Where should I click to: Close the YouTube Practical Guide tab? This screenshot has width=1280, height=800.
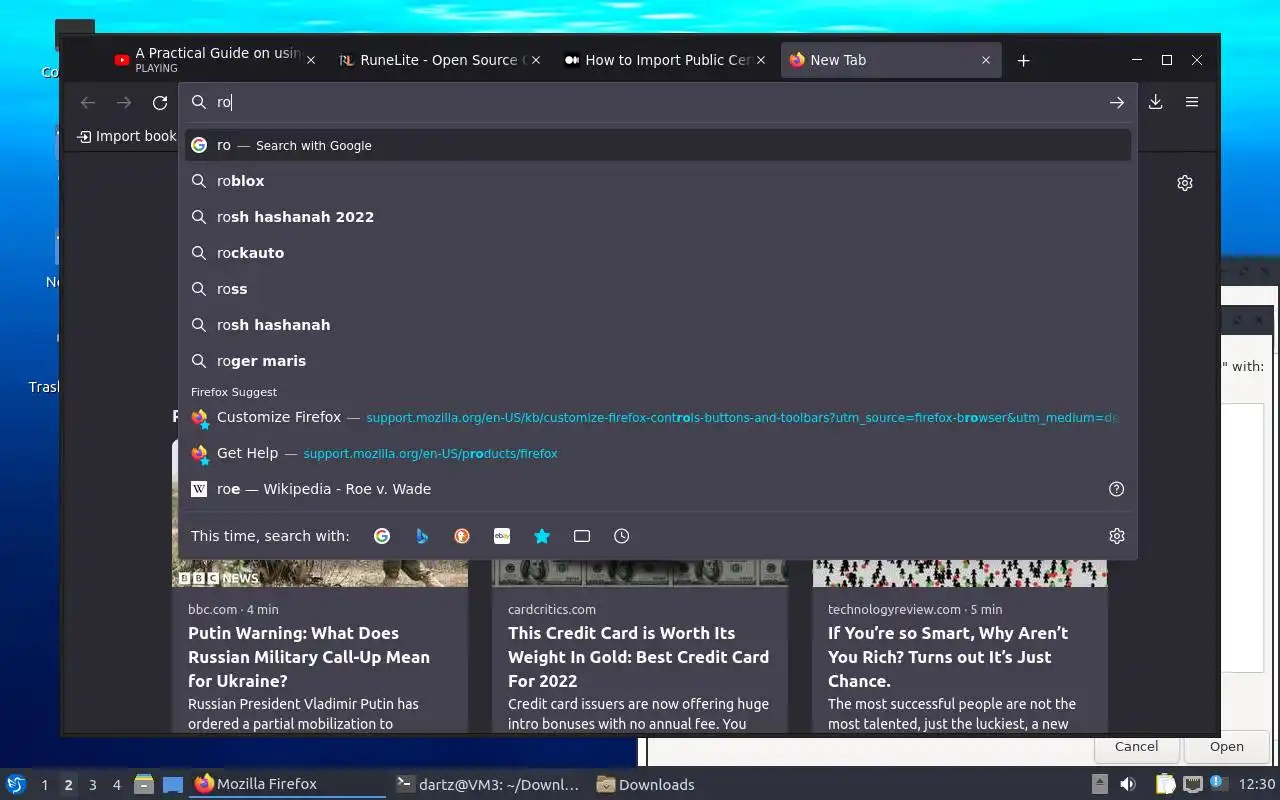[310, 60]
